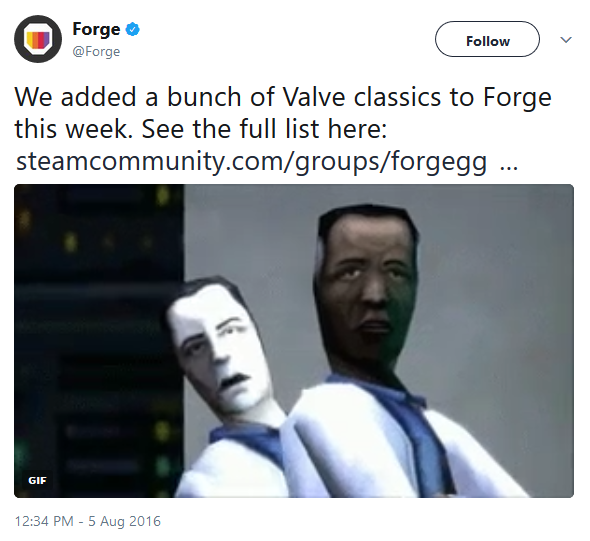The width and height of the screenshot is (590, 541).
Task: Click the ellipsis after the link
Action: point(509,167)
